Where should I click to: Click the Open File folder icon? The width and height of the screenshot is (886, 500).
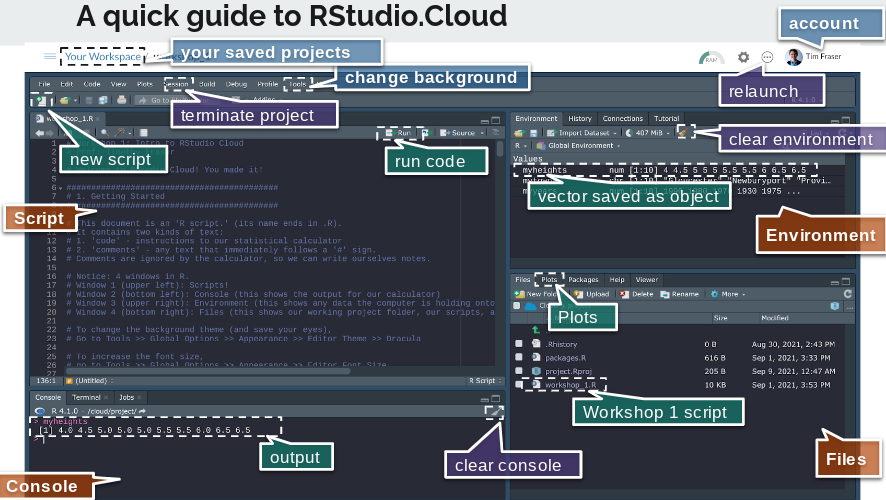pyautogui.click(x=64, y=100)
